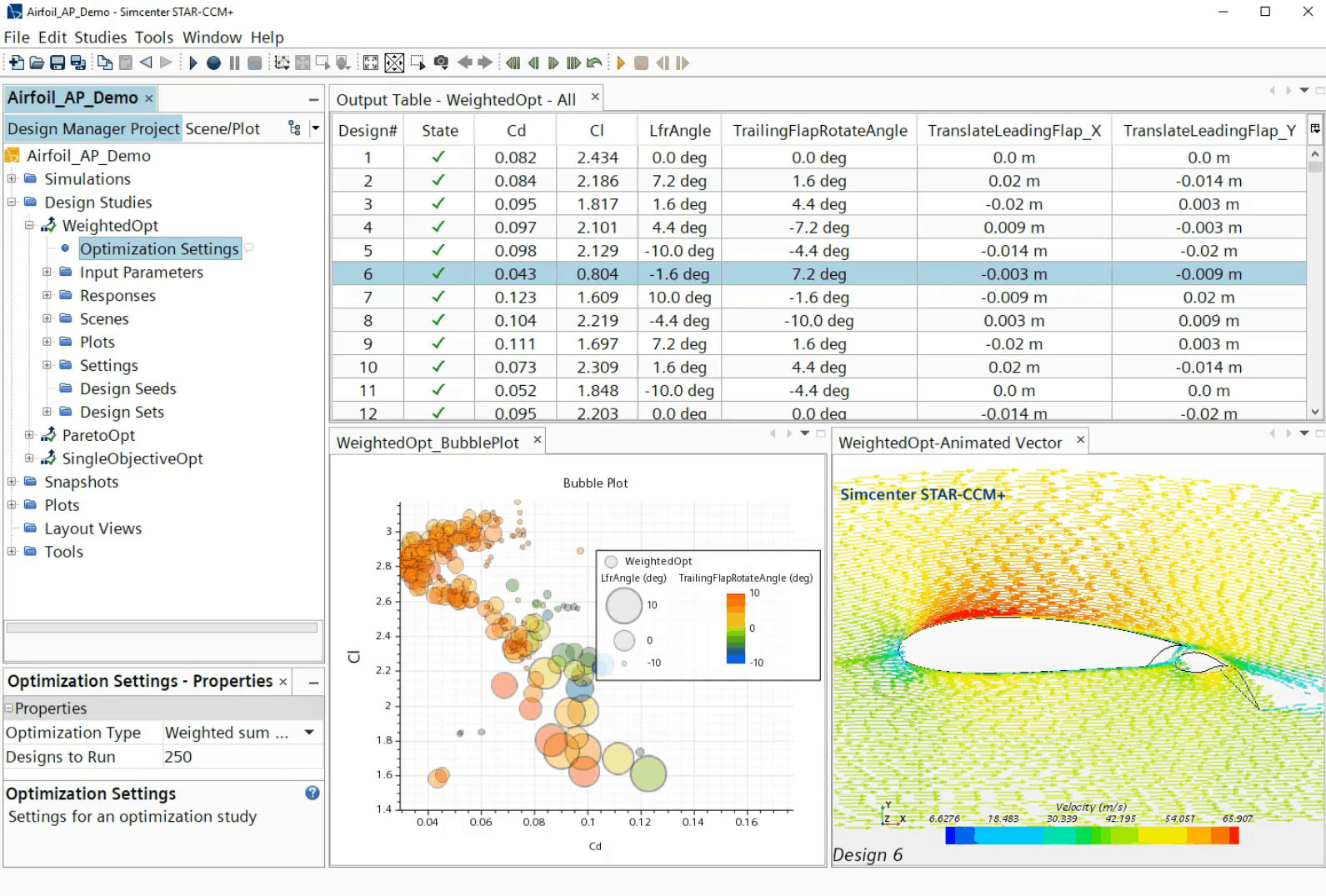The height and width of the screenshot is (896, 1326).
Task: Open the Tools menu
Action: pos(154,37)
